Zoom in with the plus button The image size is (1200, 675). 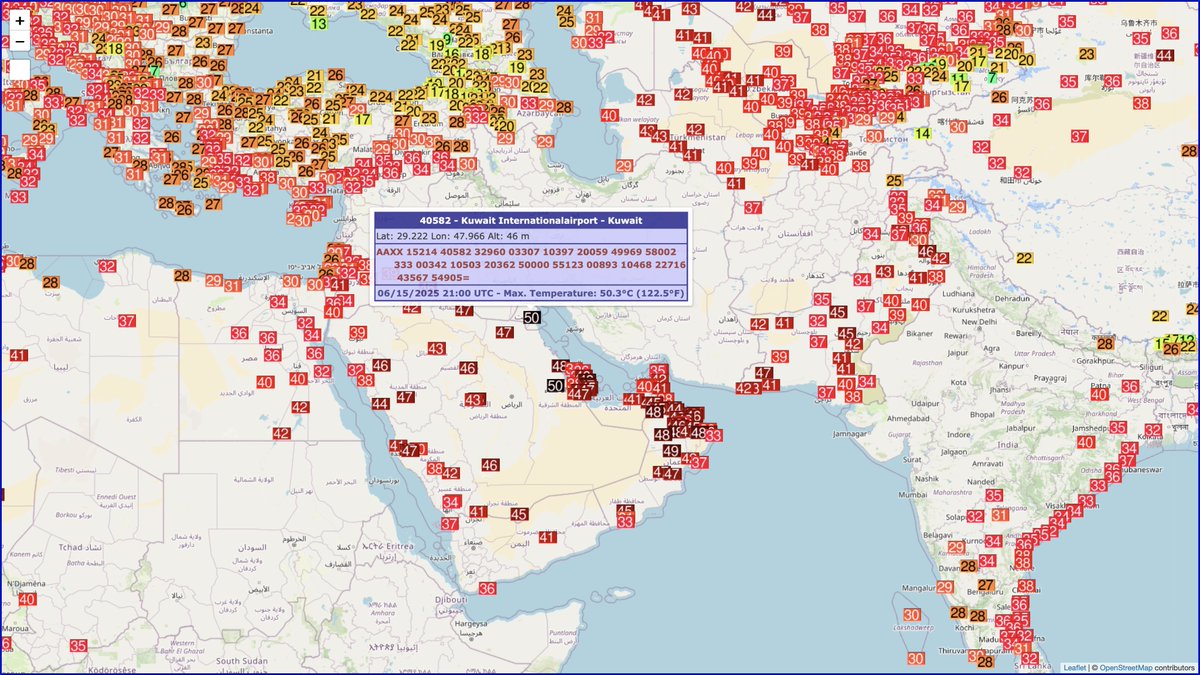pyautogui.click(x=20, y=20)
